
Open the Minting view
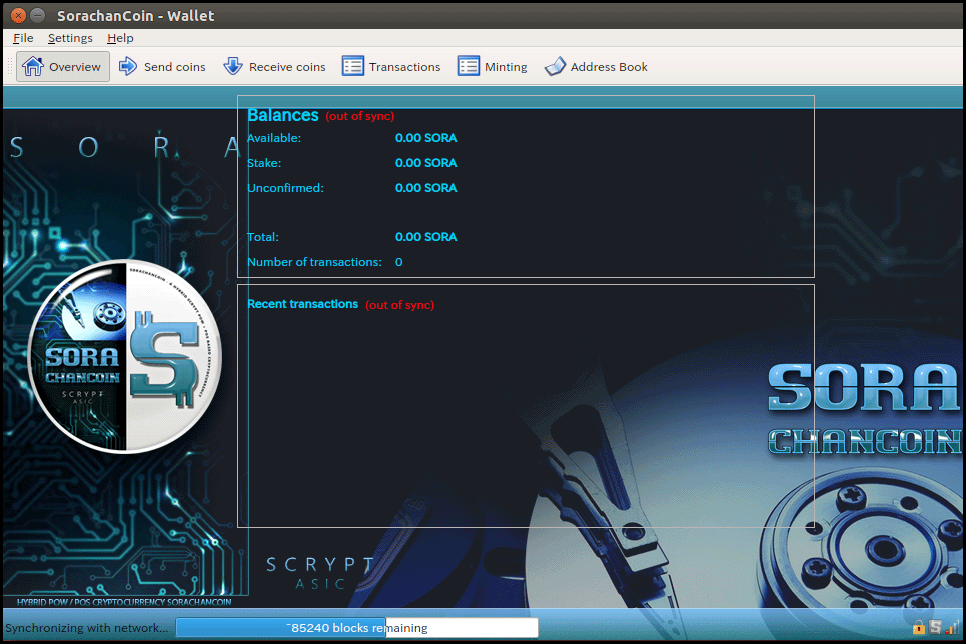(493, 67)
